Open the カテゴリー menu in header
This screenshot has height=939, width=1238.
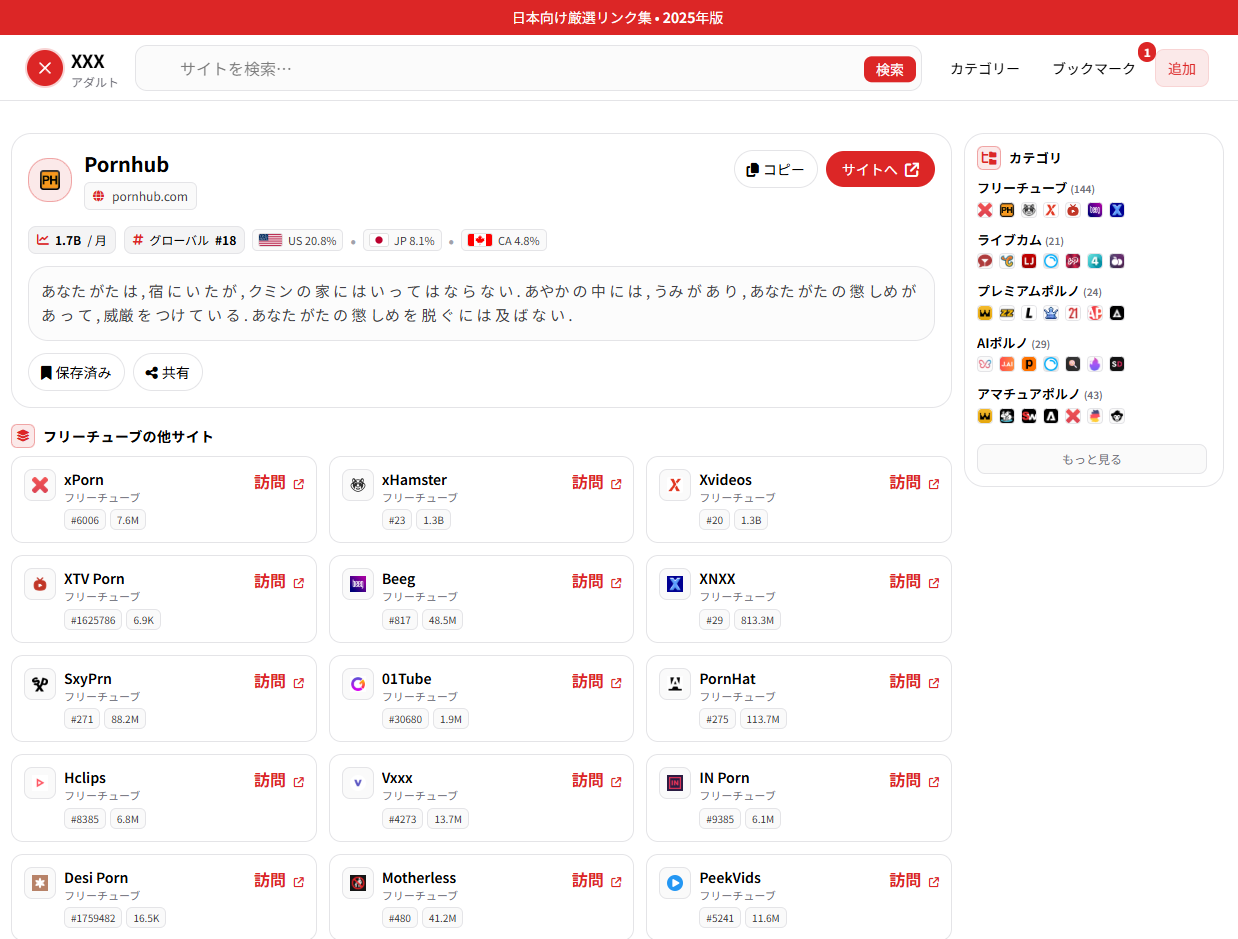[x=984, y=69]
